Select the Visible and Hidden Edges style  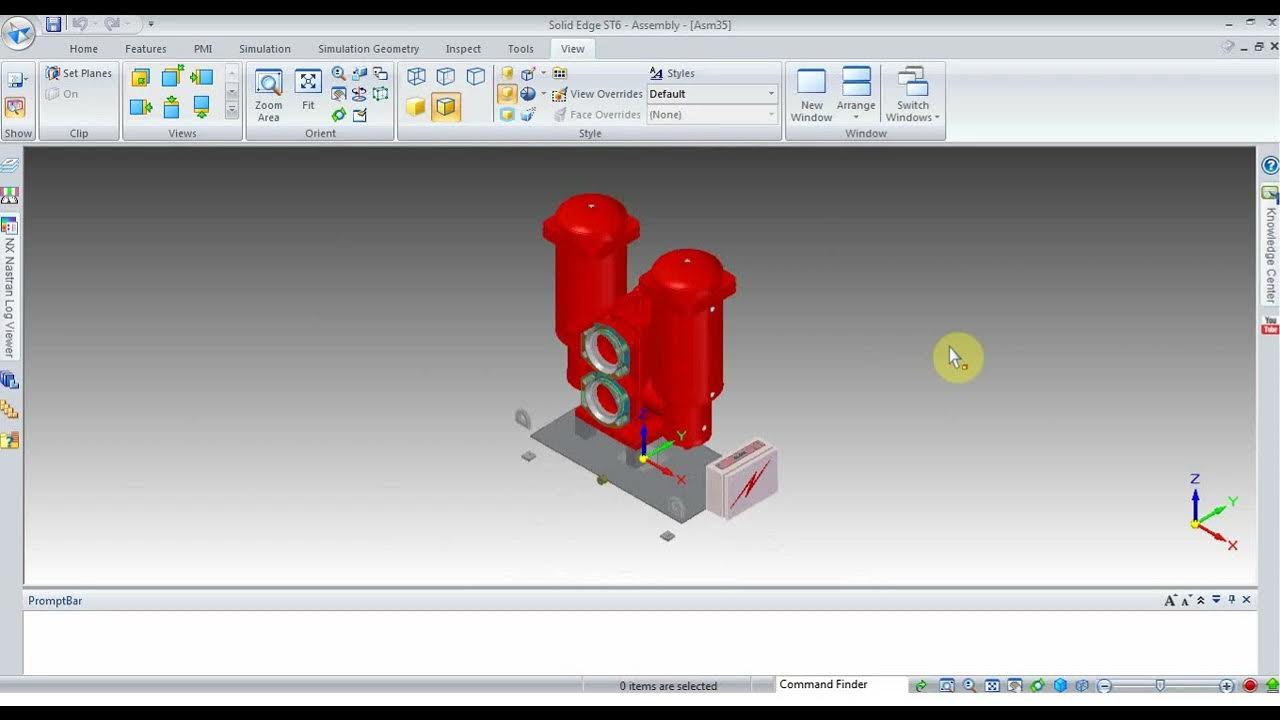click(x=446, y=76)
